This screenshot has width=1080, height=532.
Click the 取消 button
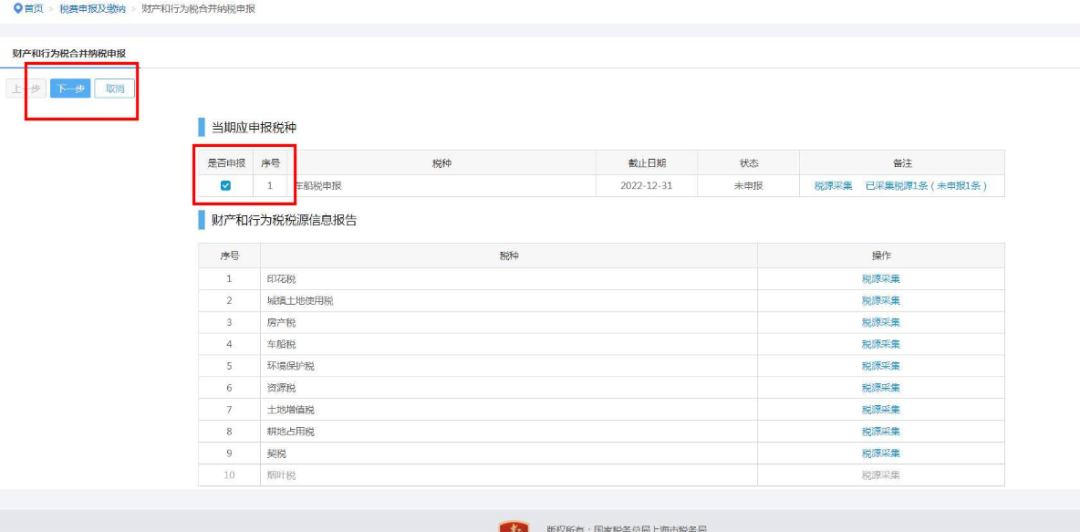click(x=114, y=89)
